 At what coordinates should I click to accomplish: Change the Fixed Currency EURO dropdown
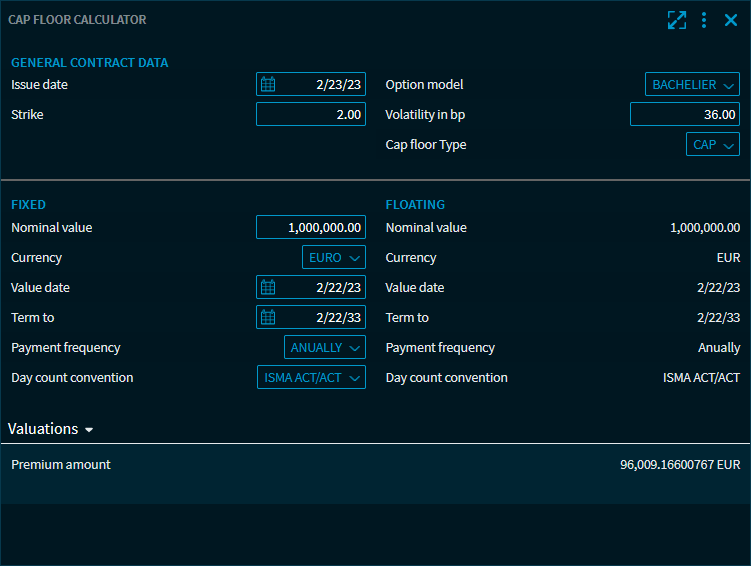tap(334, 258)
